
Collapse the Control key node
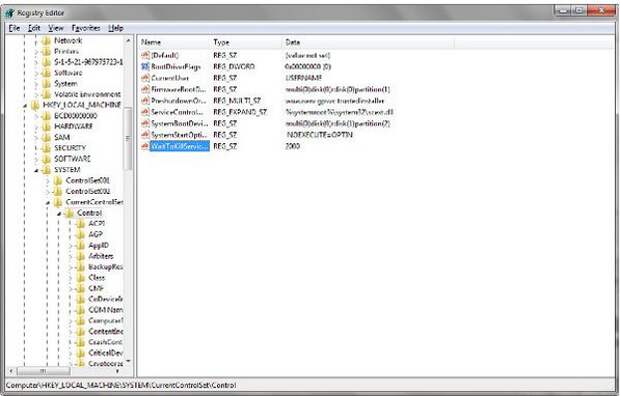(59, 214)
